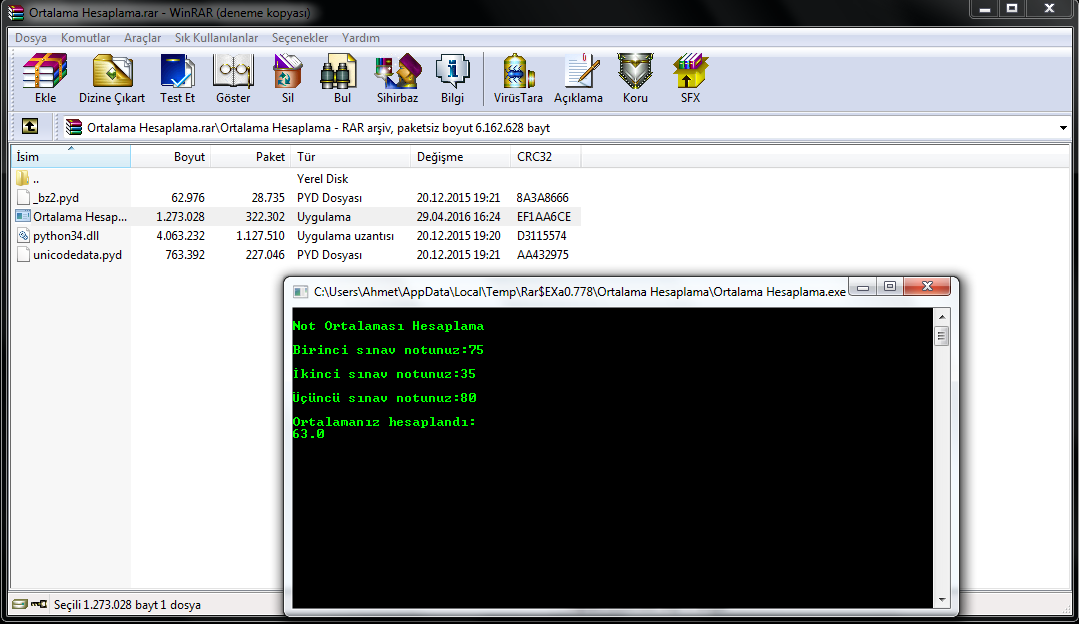Minimize the console window
The image size is (1079, 624).
click(863, 287)
